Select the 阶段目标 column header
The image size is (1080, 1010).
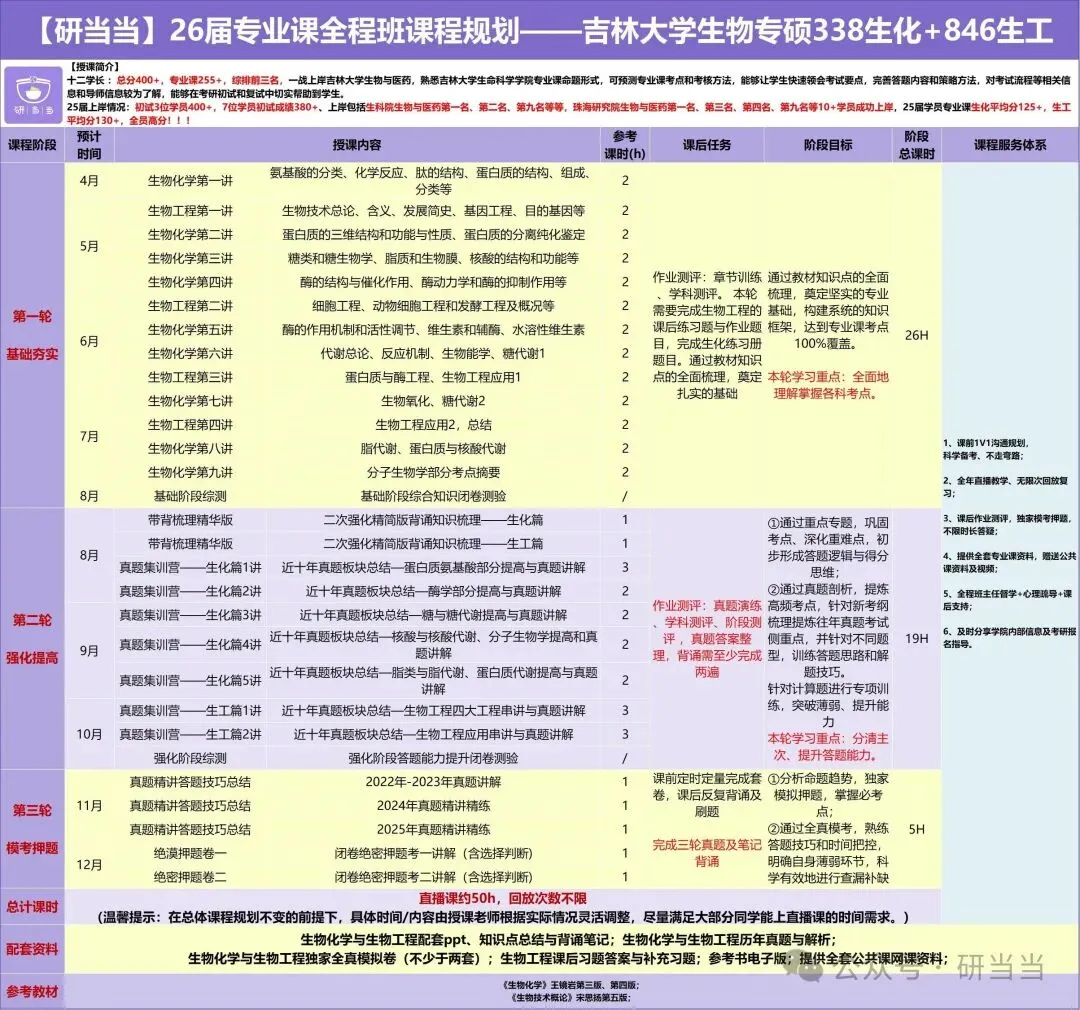tap(828, 145)
